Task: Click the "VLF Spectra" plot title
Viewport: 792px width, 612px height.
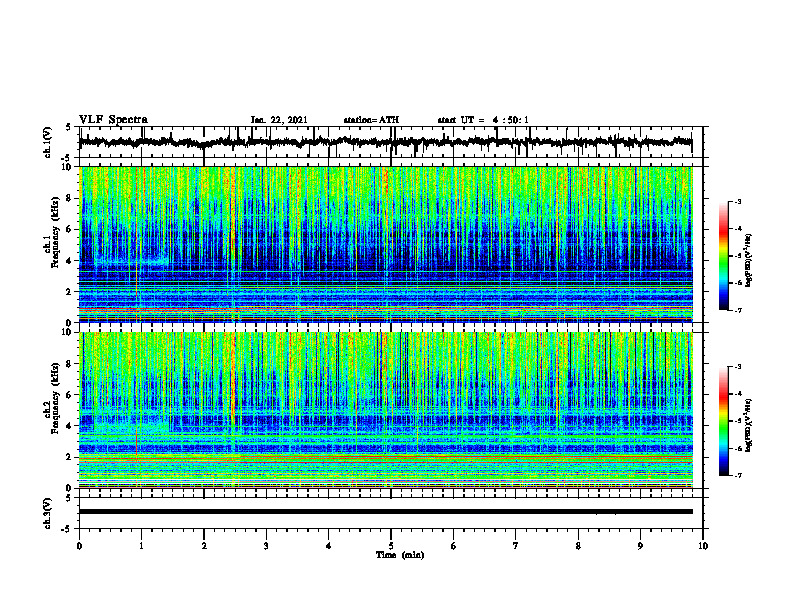Action: pos(113,120)
